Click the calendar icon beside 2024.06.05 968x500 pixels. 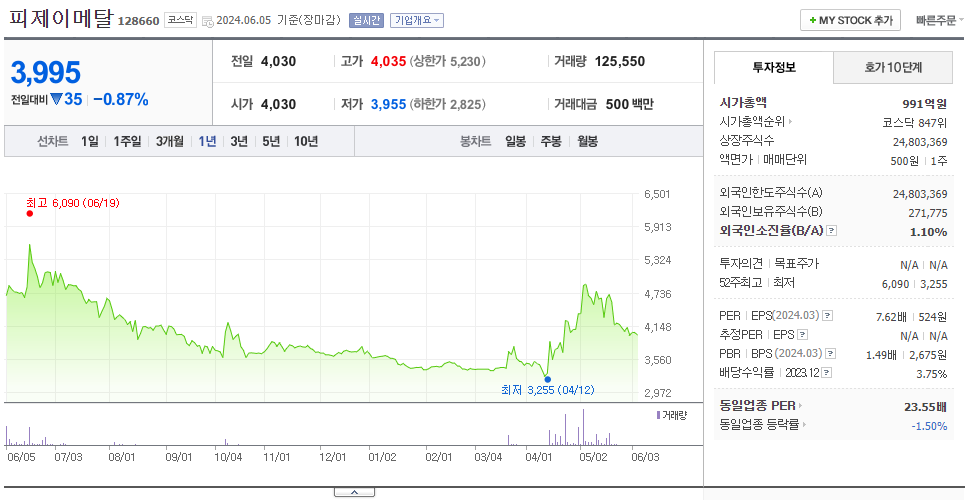(207, 20)
